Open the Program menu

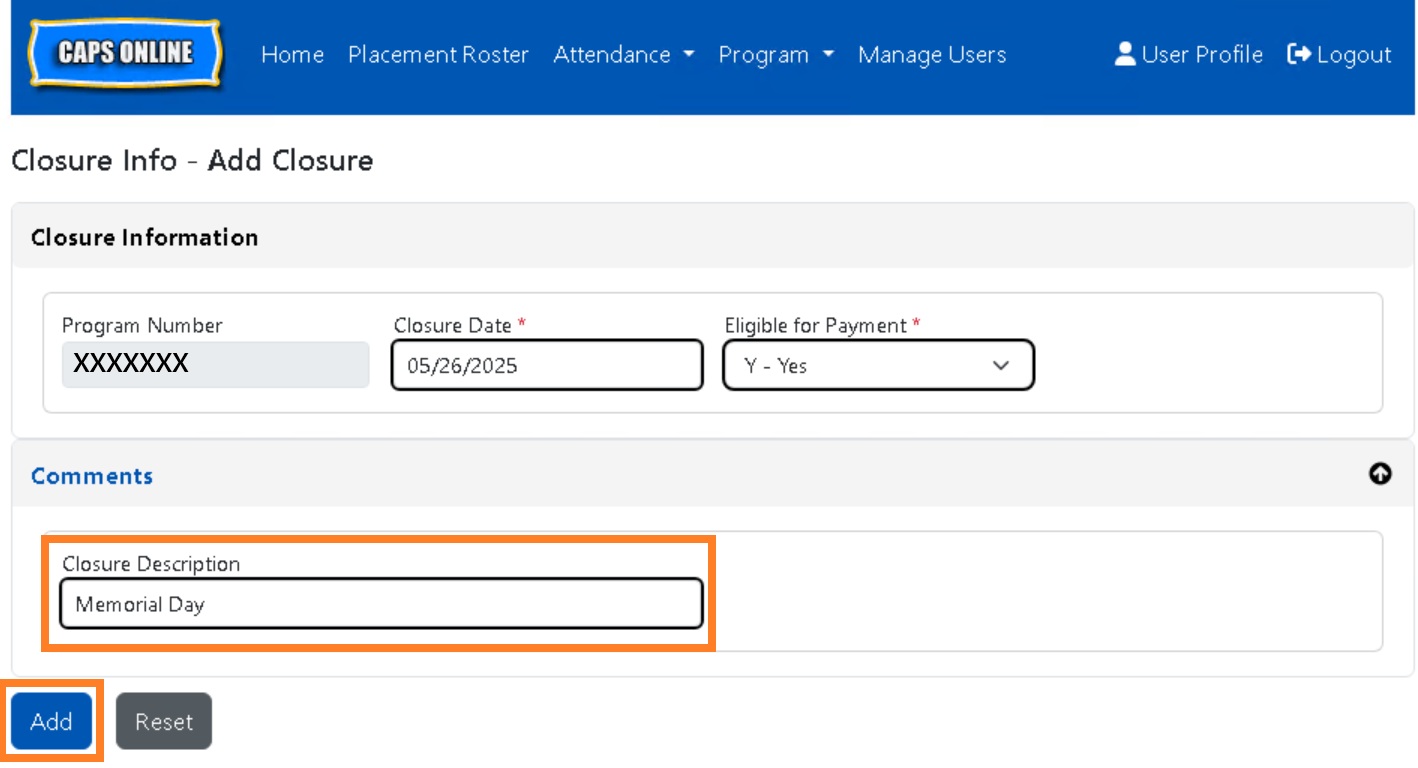(x=763, y=55)
